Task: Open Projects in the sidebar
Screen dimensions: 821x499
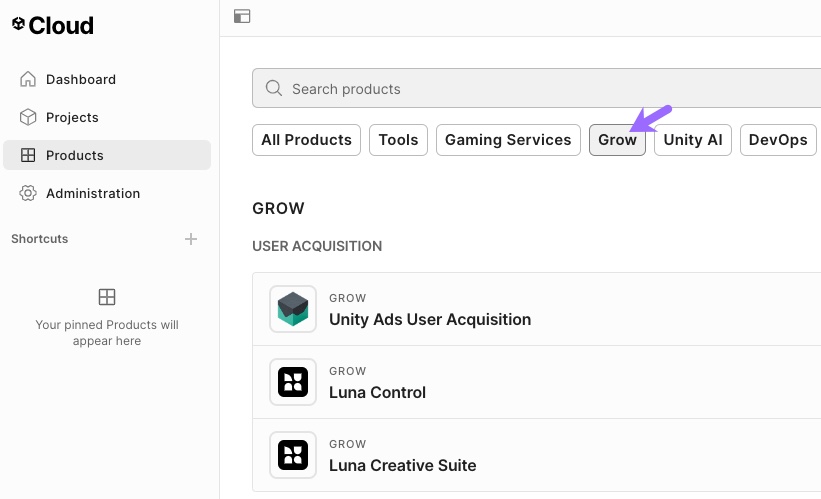Action: pos(107,117)
